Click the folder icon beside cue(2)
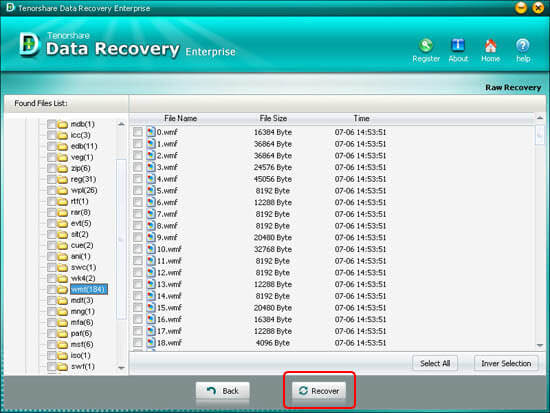550x413 pixels. click(62, 245)
